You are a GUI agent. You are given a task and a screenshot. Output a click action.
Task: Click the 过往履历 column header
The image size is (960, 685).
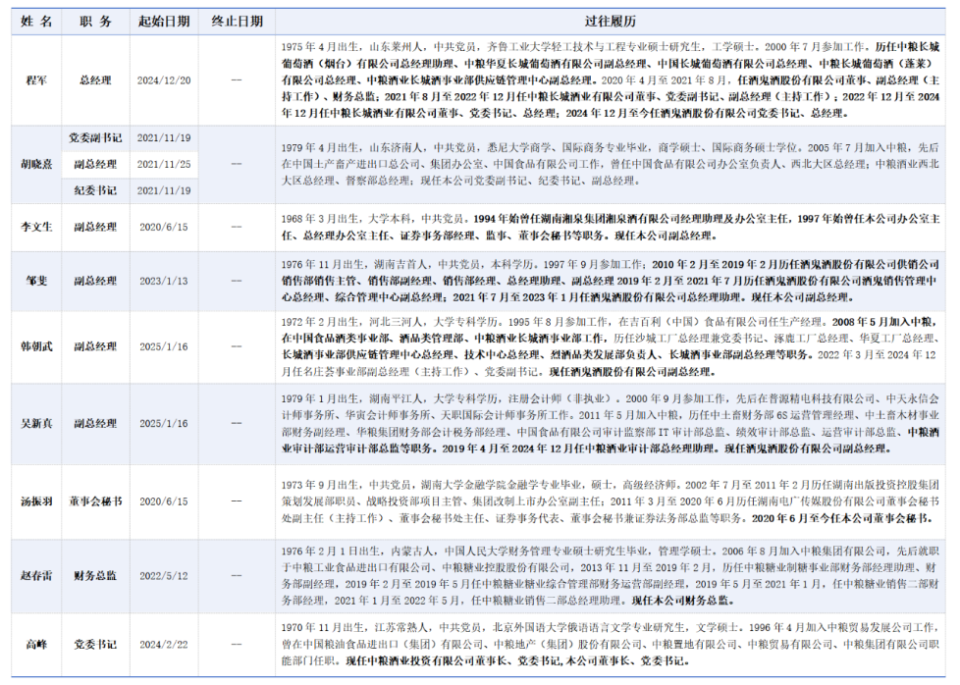(610, 21)
